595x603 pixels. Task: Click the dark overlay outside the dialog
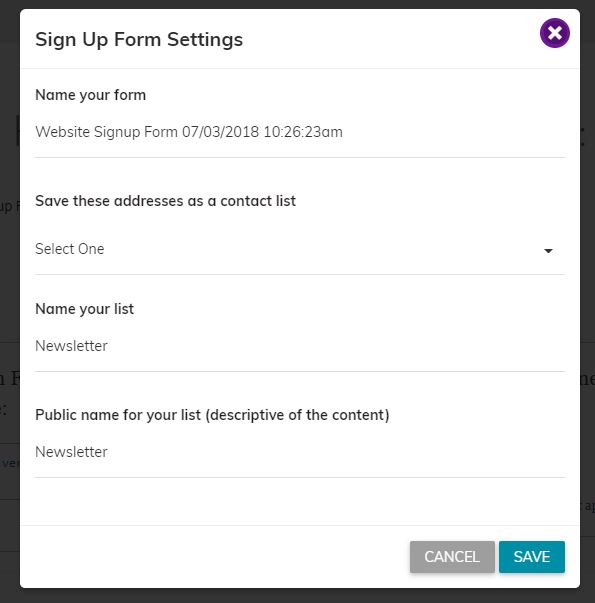[x=10, y=300]
